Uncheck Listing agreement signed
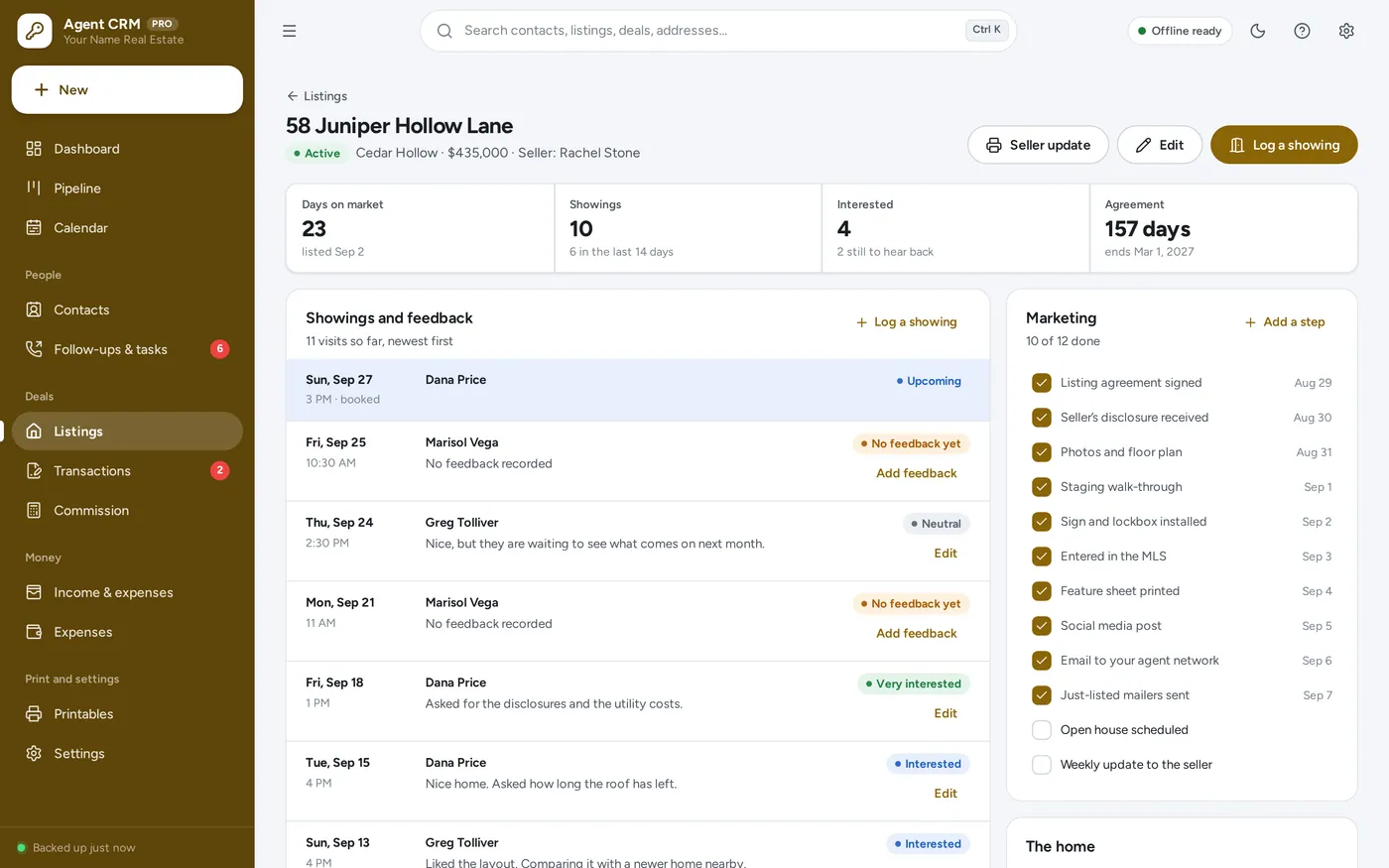The height and width of the screenshot is (868, 1389). [x=1042, y=383]
